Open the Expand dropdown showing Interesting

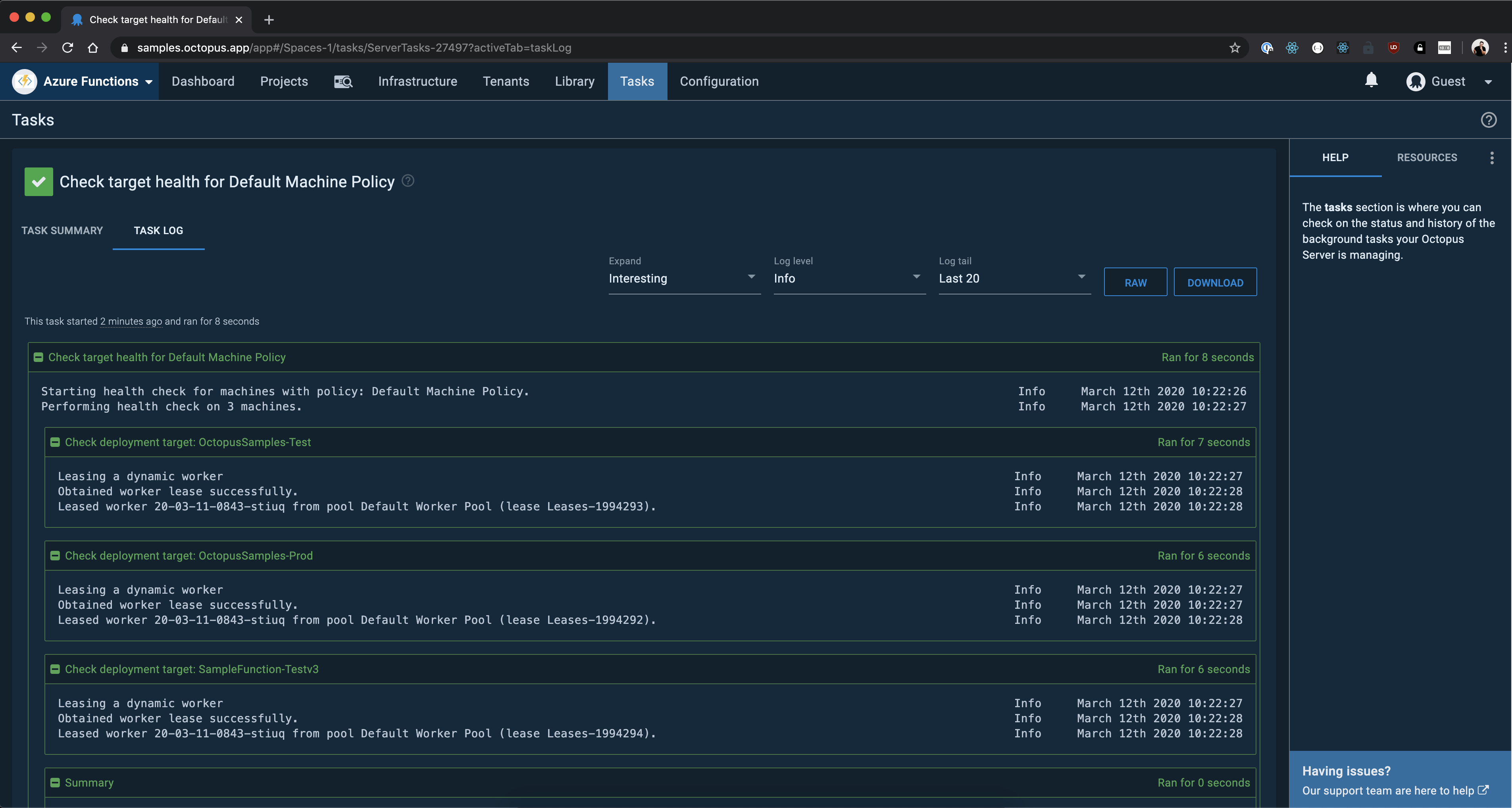(684, 278)
